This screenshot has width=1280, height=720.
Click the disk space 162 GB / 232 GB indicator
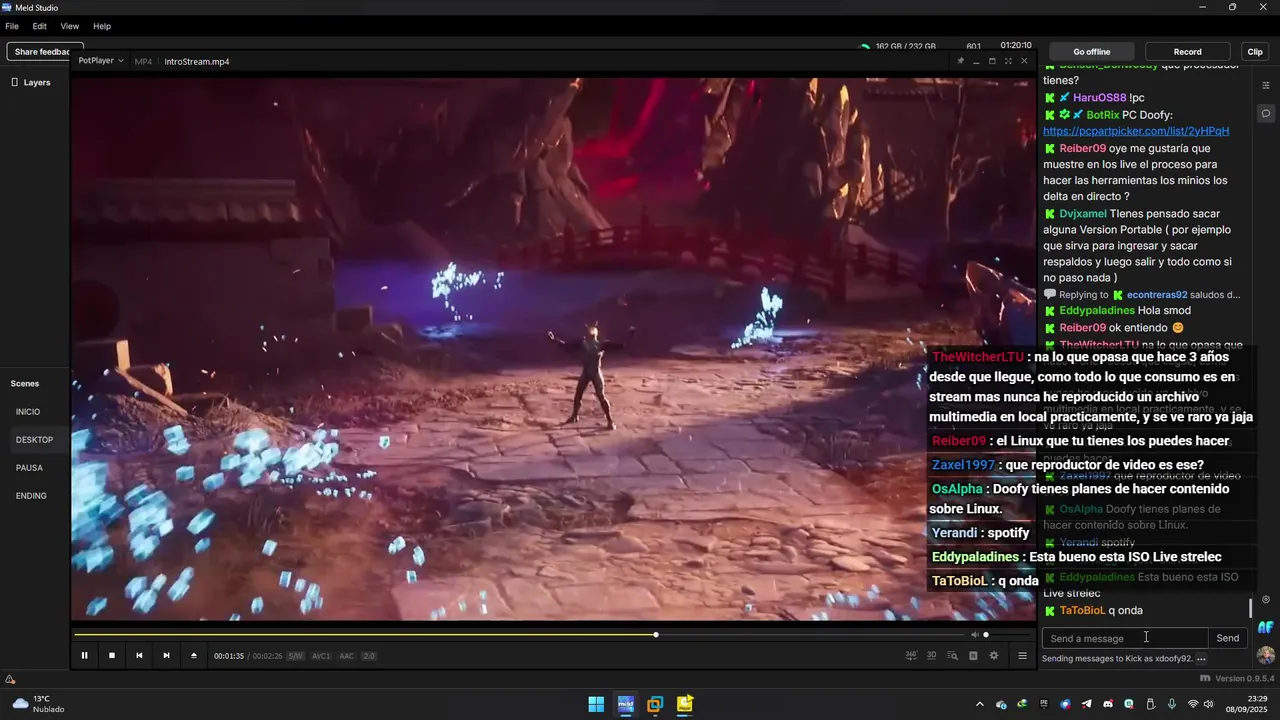point(899,46)
